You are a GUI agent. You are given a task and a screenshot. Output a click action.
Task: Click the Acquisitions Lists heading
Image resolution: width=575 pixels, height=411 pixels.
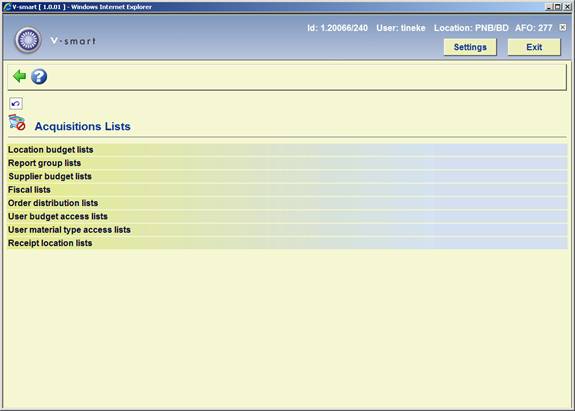point(83,126)
